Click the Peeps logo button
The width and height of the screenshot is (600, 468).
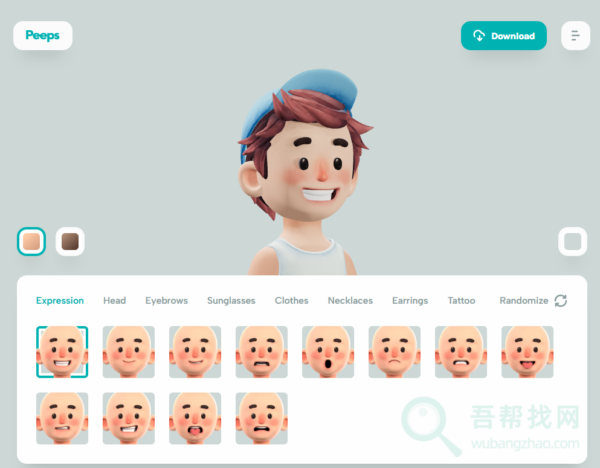(42, 35)
